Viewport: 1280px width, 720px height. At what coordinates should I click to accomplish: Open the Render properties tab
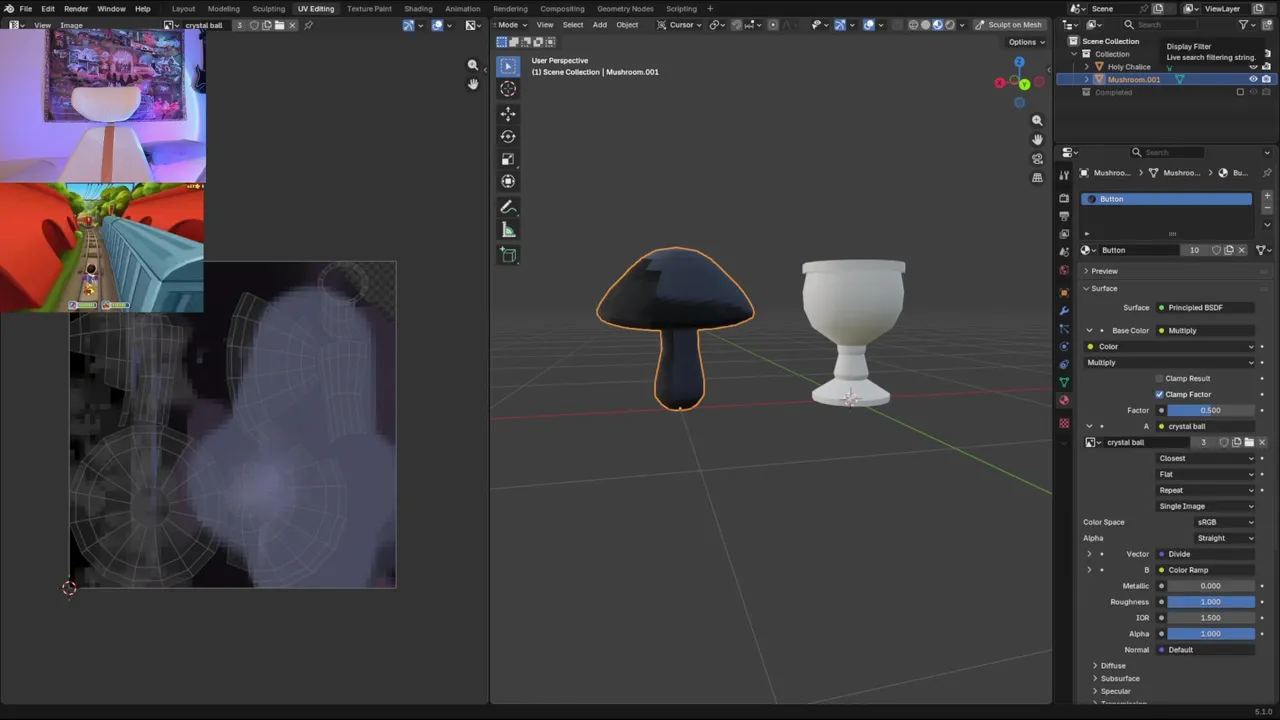point(1064,198)
